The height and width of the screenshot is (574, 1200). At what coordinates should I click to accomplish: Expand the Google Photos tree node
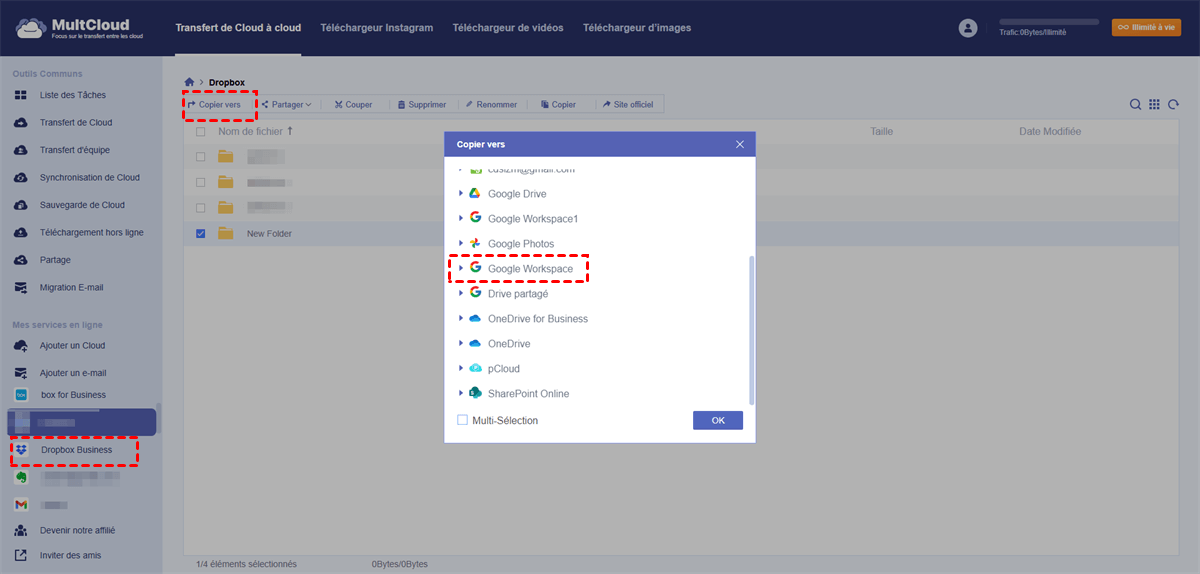click(461, 243)
